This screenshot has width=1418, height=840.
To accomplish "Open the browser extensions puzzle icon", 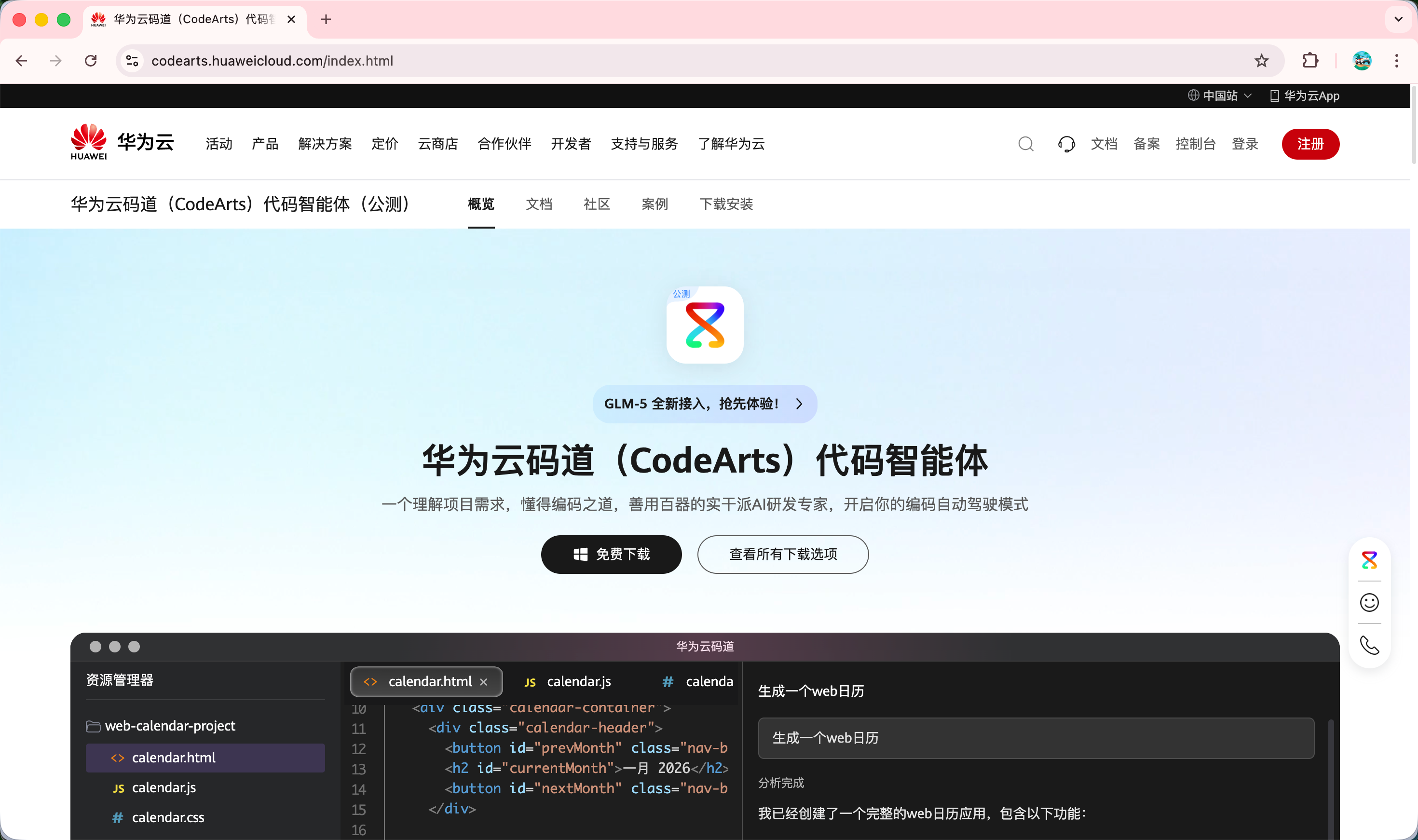I will click(1310, 61).
